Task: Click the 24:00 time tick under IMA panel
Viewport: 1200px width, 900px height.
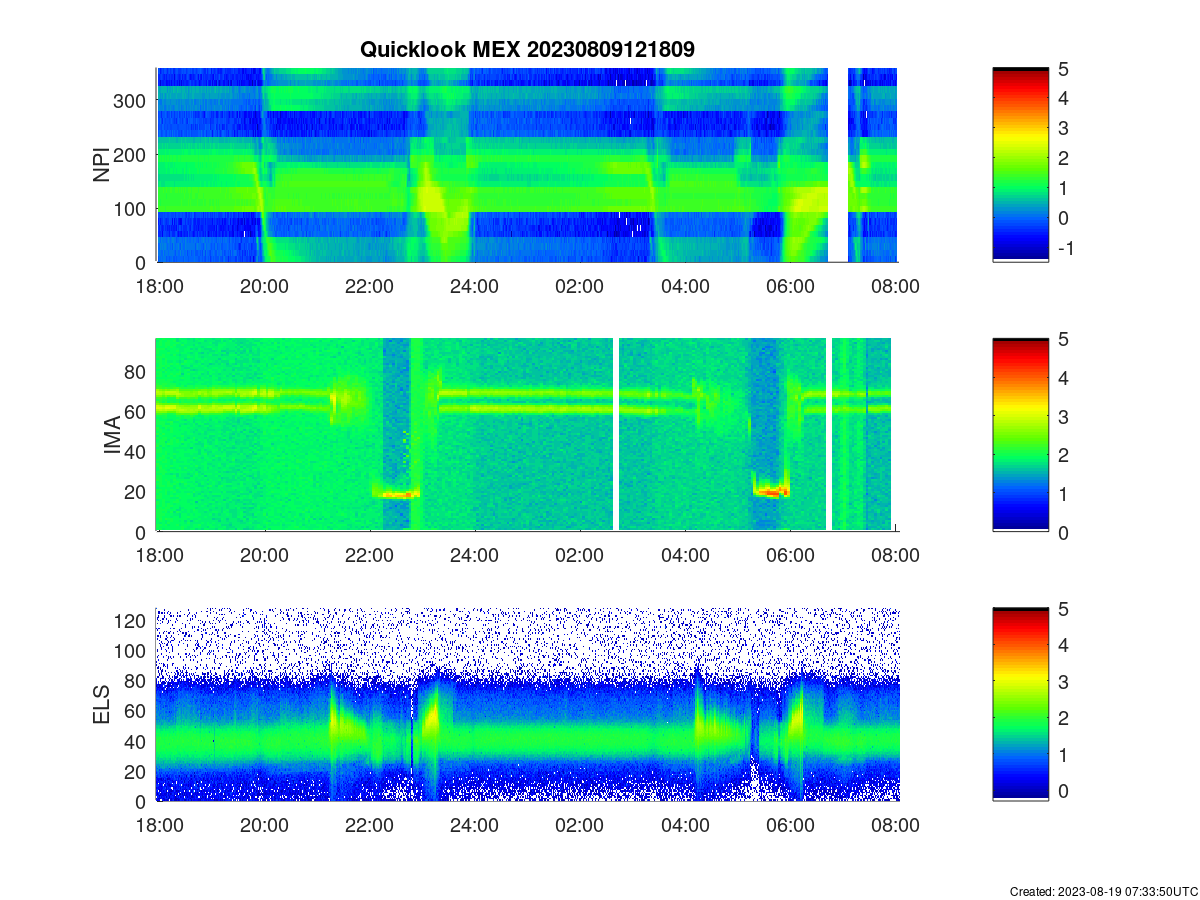Action: click(474, 556)
